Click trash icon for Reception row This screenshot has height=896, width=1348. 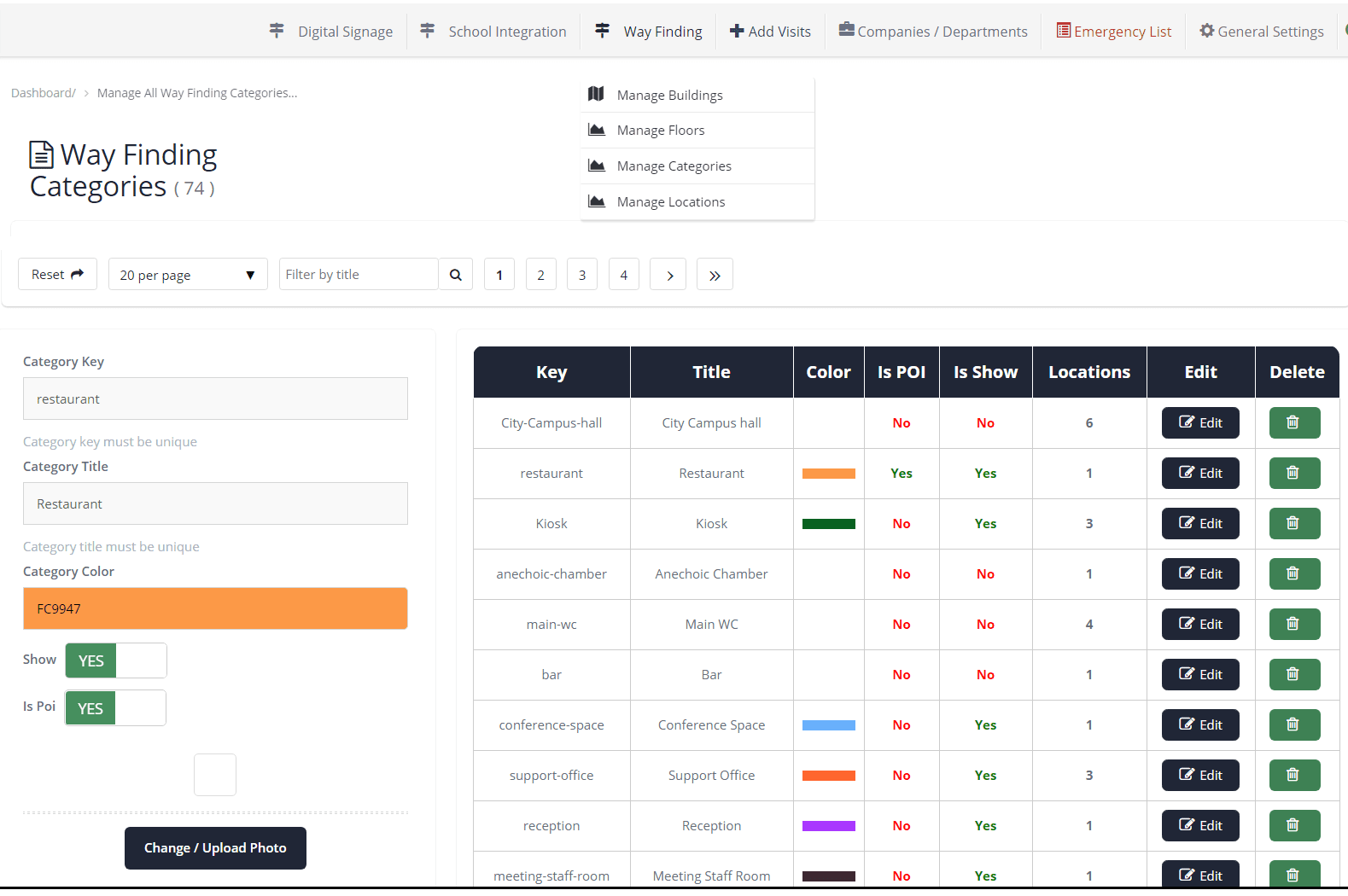click(1293, 825)
